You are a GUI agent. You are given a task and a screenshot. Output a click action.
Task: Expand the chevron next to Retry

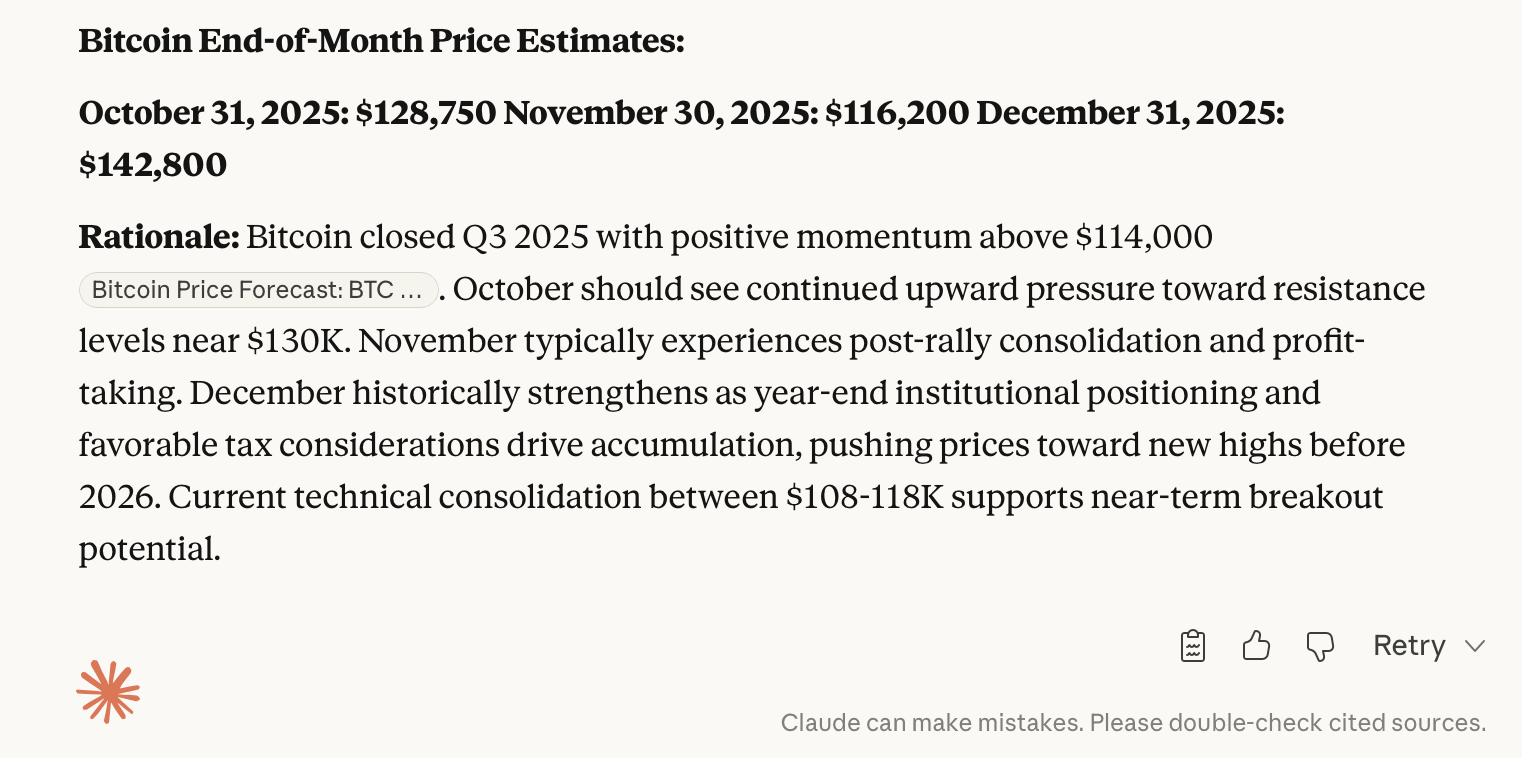click(x=1475, y=646)
